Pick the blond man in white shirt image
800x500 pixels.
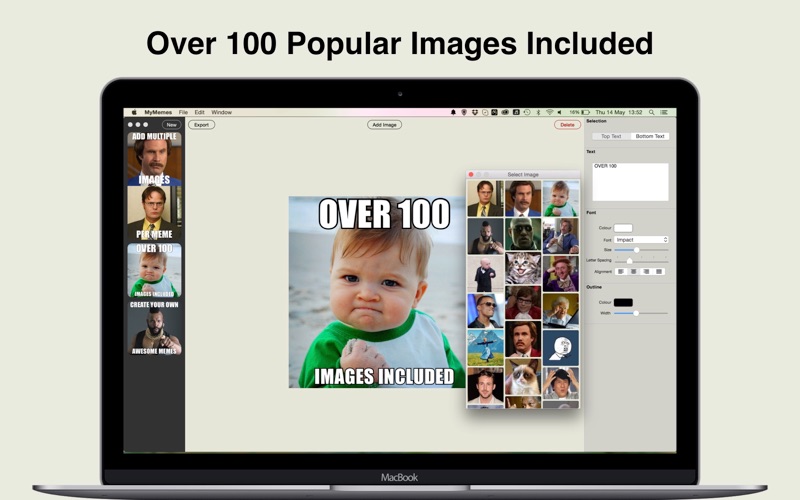[485, 386]
